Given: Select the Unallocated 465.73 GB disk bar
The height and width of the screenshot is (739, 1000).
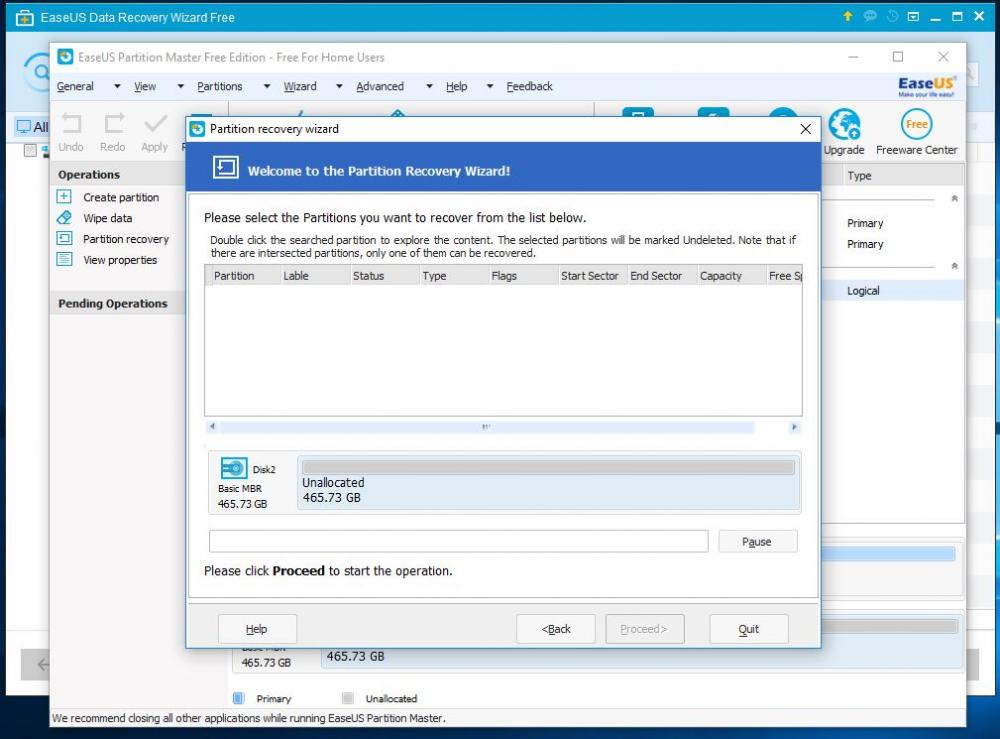Looking at the screenshot, I should [x=548, y=482].
